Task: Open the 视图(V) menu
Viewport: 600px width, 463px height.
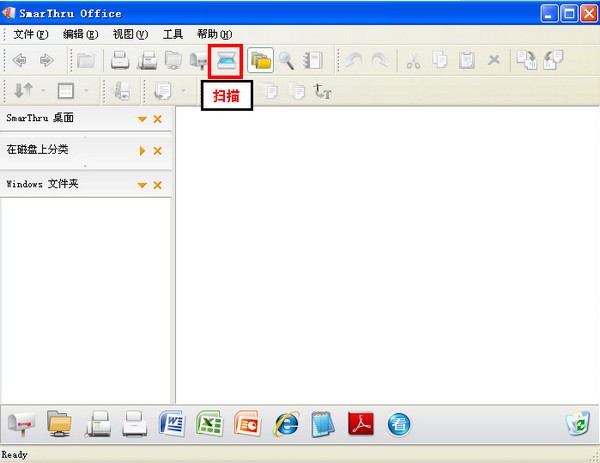Action: 130,34
